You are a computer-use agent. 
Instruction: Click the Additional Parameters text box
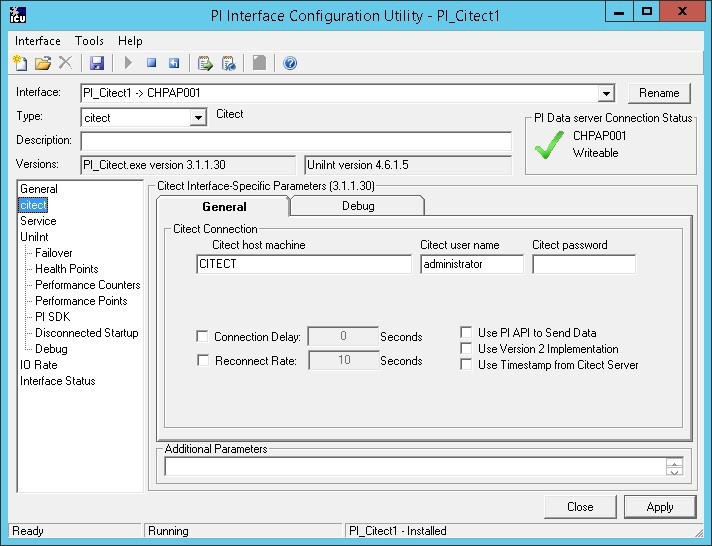tap(415, 467)
